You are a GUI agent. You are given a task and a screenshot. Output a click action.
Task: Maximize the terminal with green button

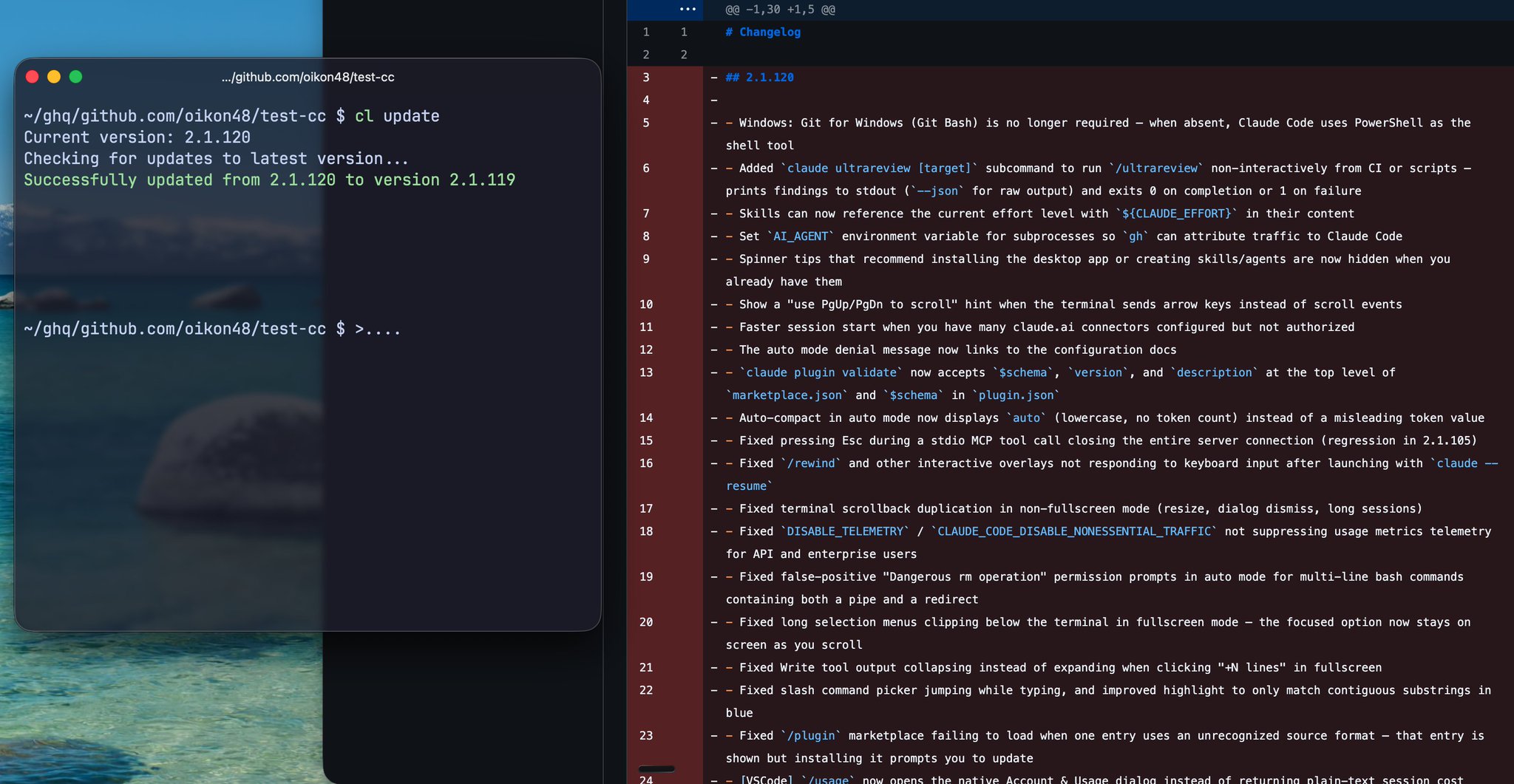[x=75, y=77]
